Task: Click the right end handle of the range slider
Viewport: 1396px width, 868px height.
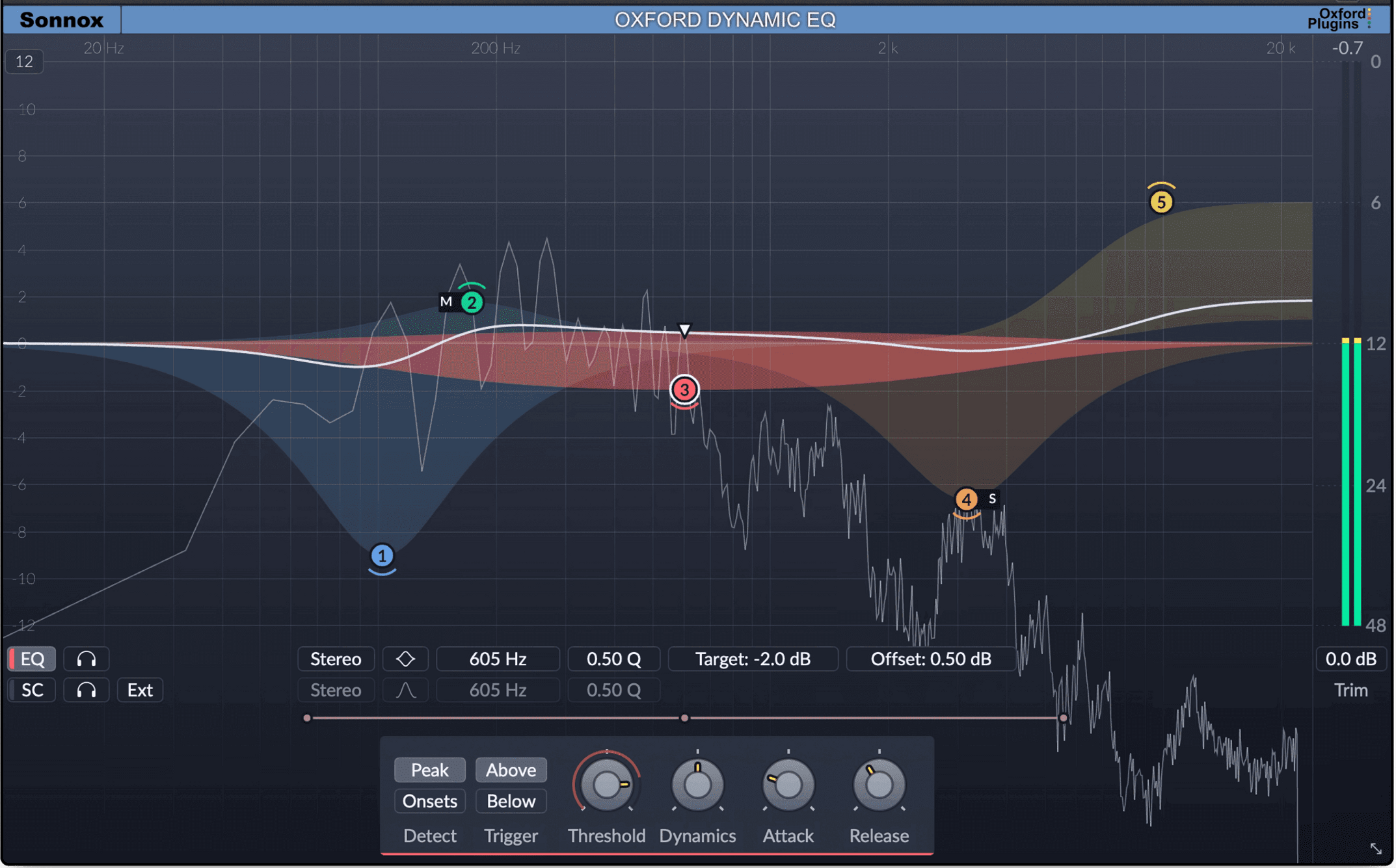Action: tap(1063, 718)
